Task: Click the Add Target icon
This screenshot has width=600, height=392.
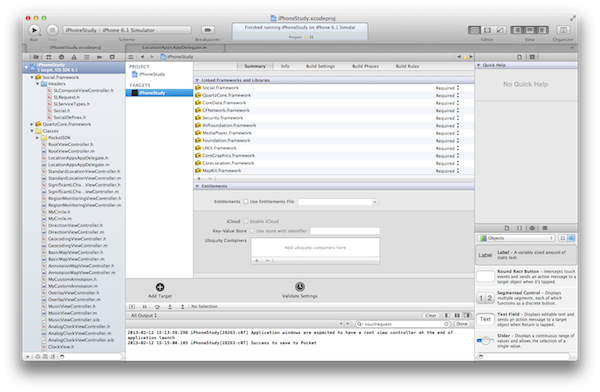Action: (160, 287)
